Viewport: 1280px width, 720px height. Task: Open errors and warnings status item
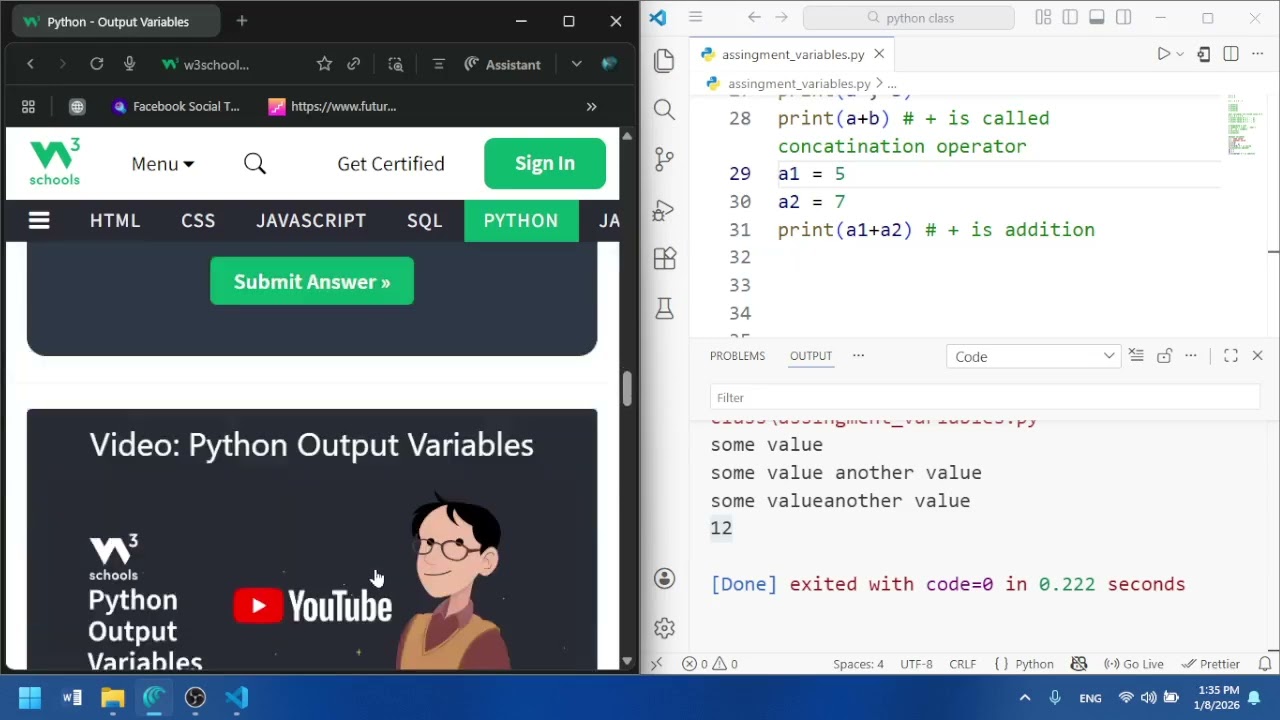[710, 664]
